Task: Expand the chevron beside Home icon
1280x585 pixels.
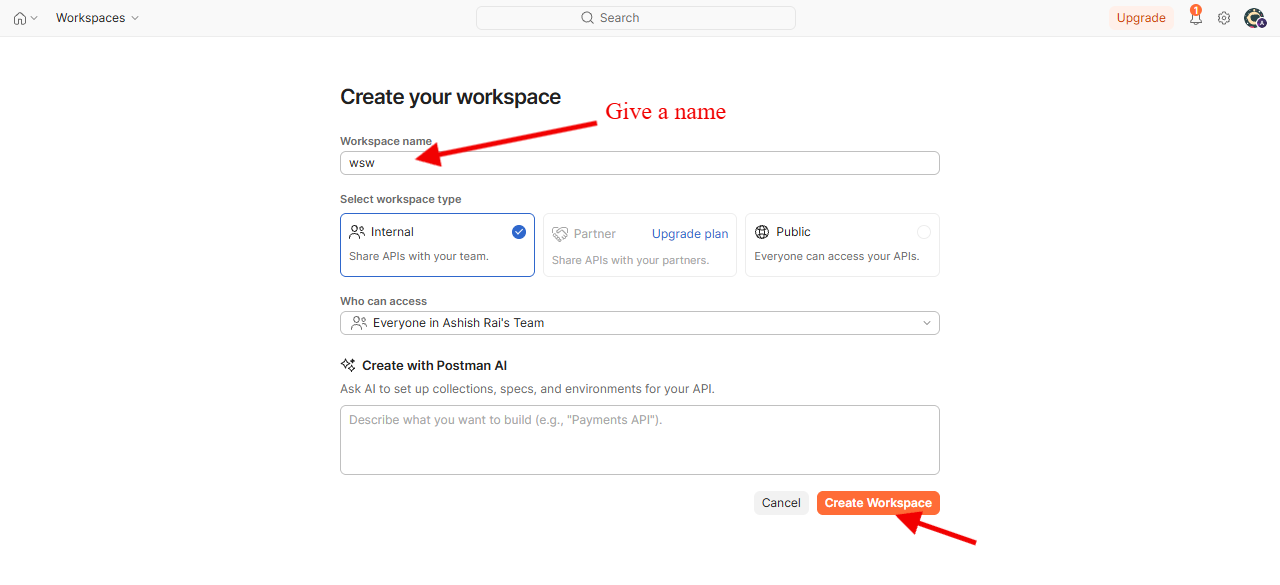Action: 34,18
